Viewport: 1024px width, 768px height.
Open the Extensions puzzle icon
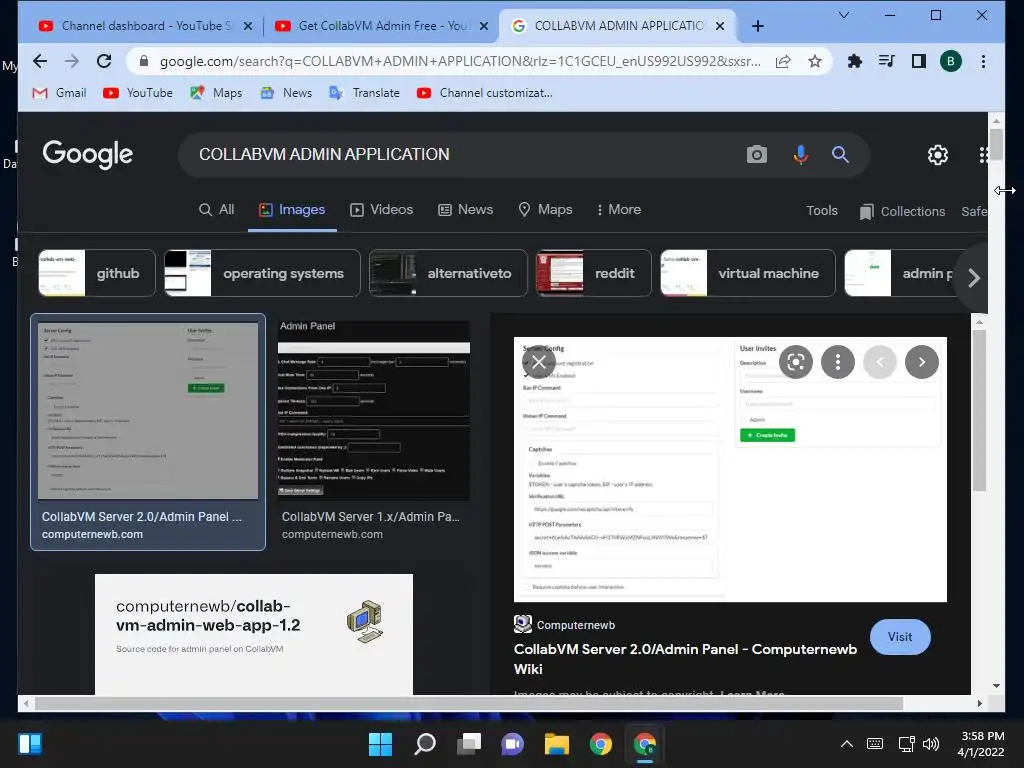pyautogui.click(x=854, y=61)
